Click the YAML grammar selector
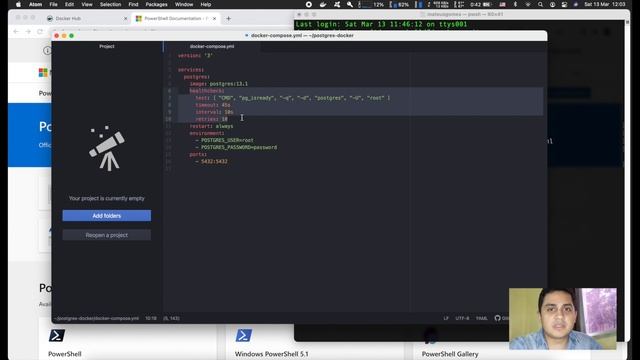Viewport: 640px width, 360px height. pyautogui.click(x=482, y=318)
